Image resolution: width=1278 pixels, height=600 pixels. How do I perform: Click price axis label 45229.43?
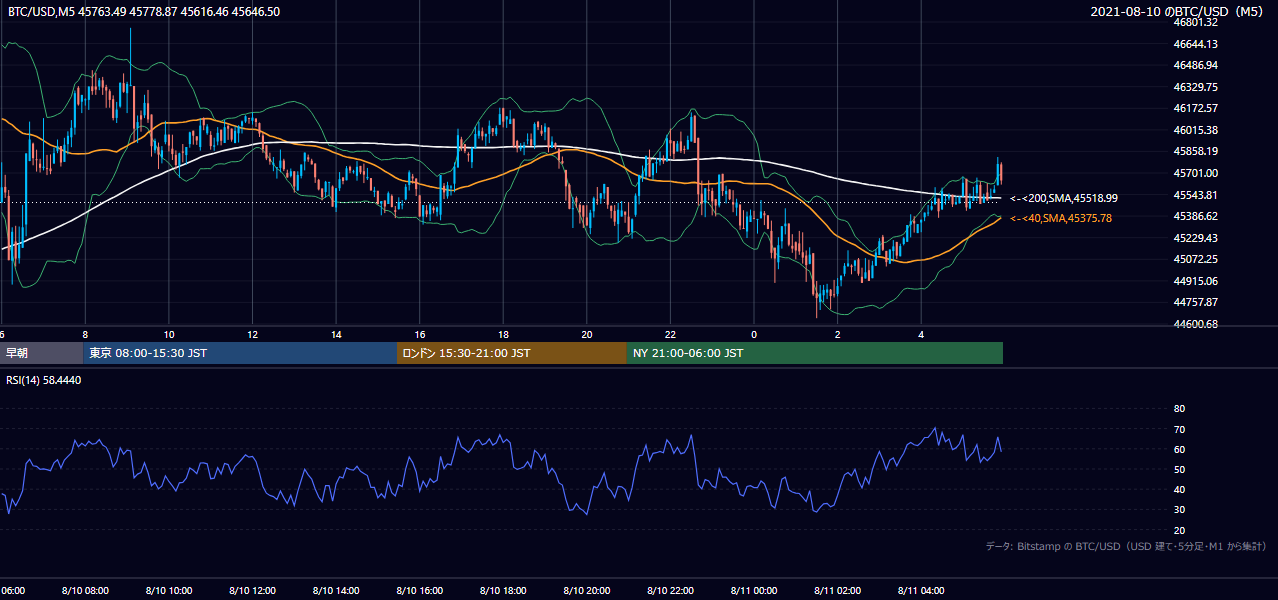1195,238
